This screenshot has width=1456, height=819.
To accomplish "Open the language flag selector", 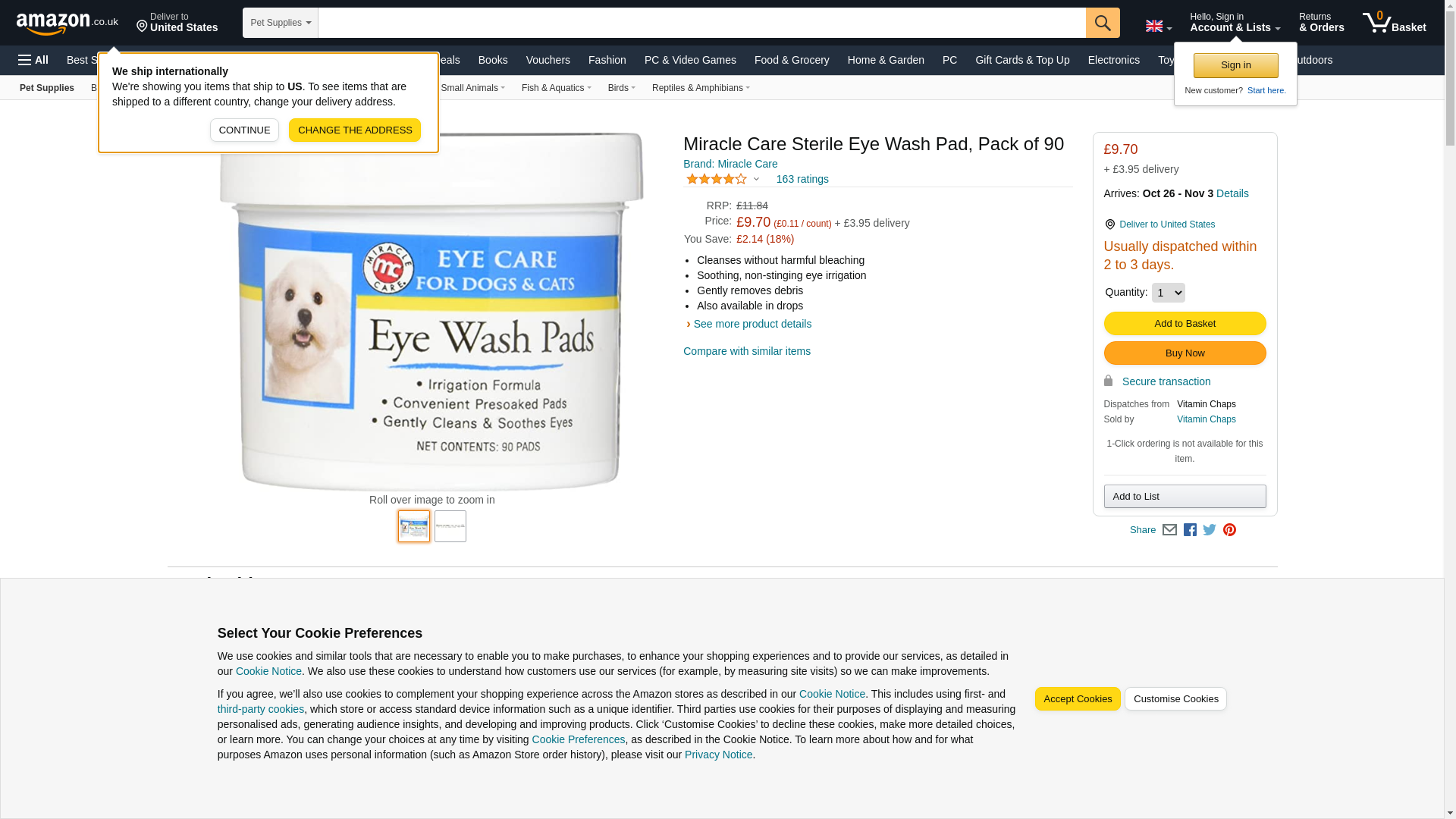I will point(1159,26).
